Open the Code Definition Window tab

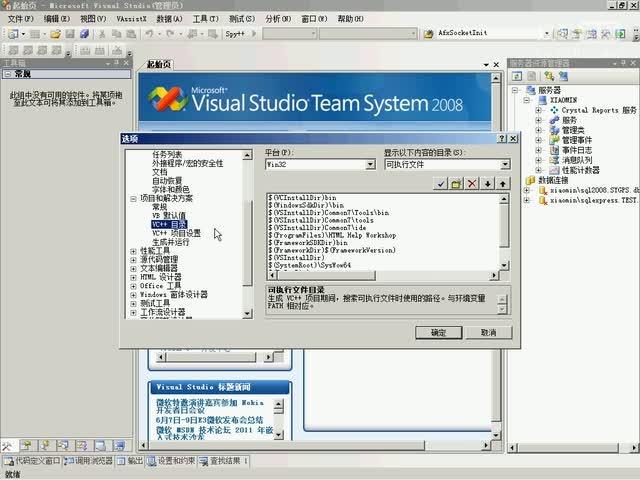[33, 461]
